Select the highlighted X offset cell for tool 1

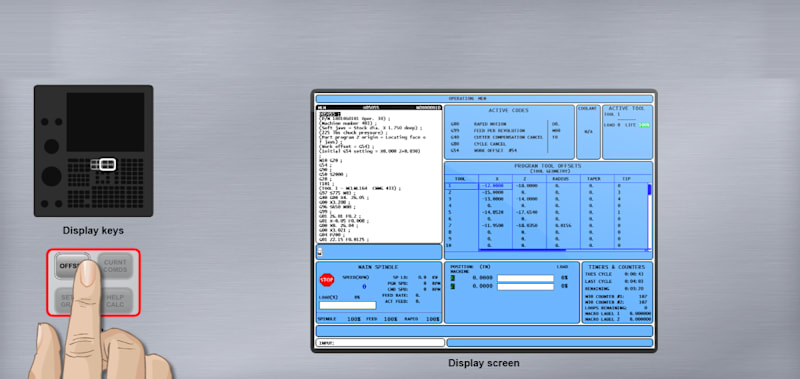(x=495, y=186)
